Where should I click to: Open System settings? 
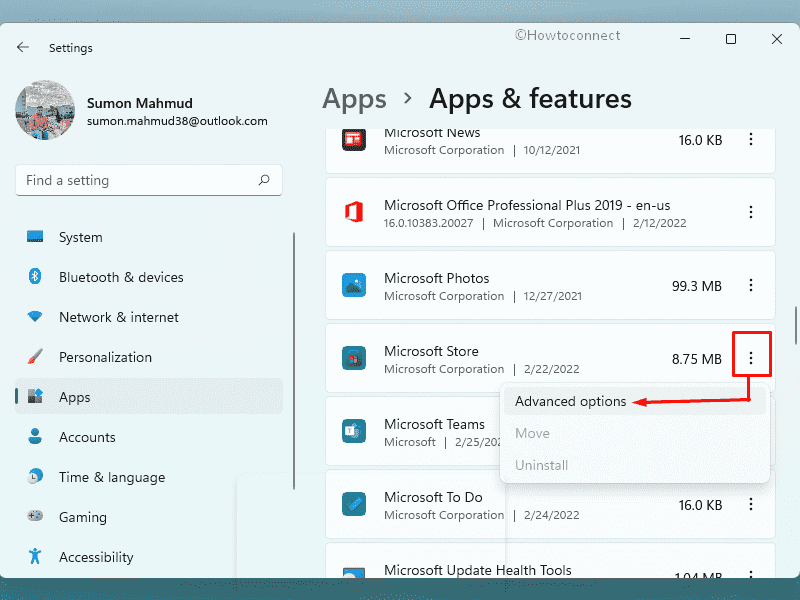[149, 237]
